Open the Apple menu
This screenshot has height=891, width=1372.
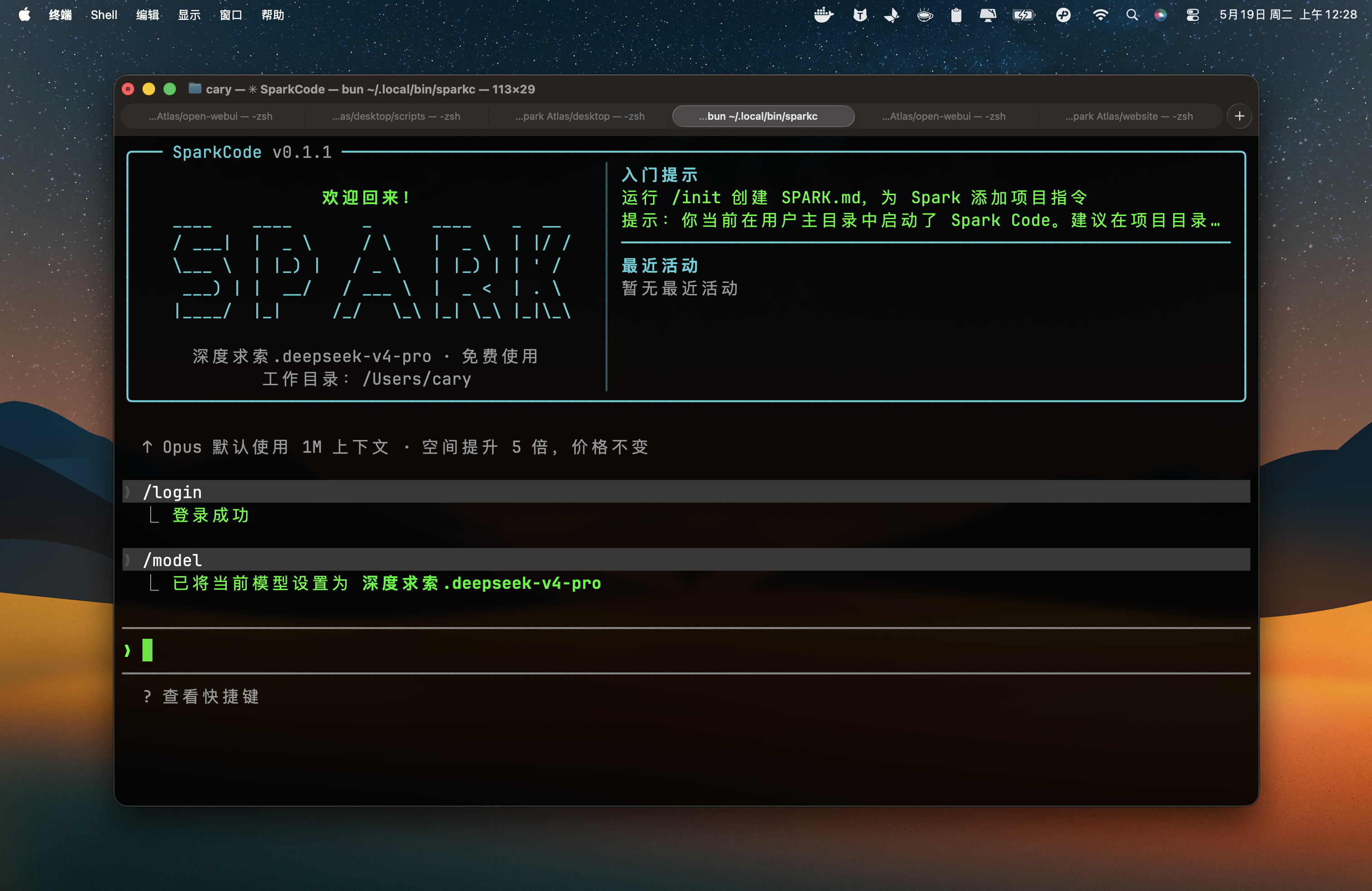(x=24, y=15)
